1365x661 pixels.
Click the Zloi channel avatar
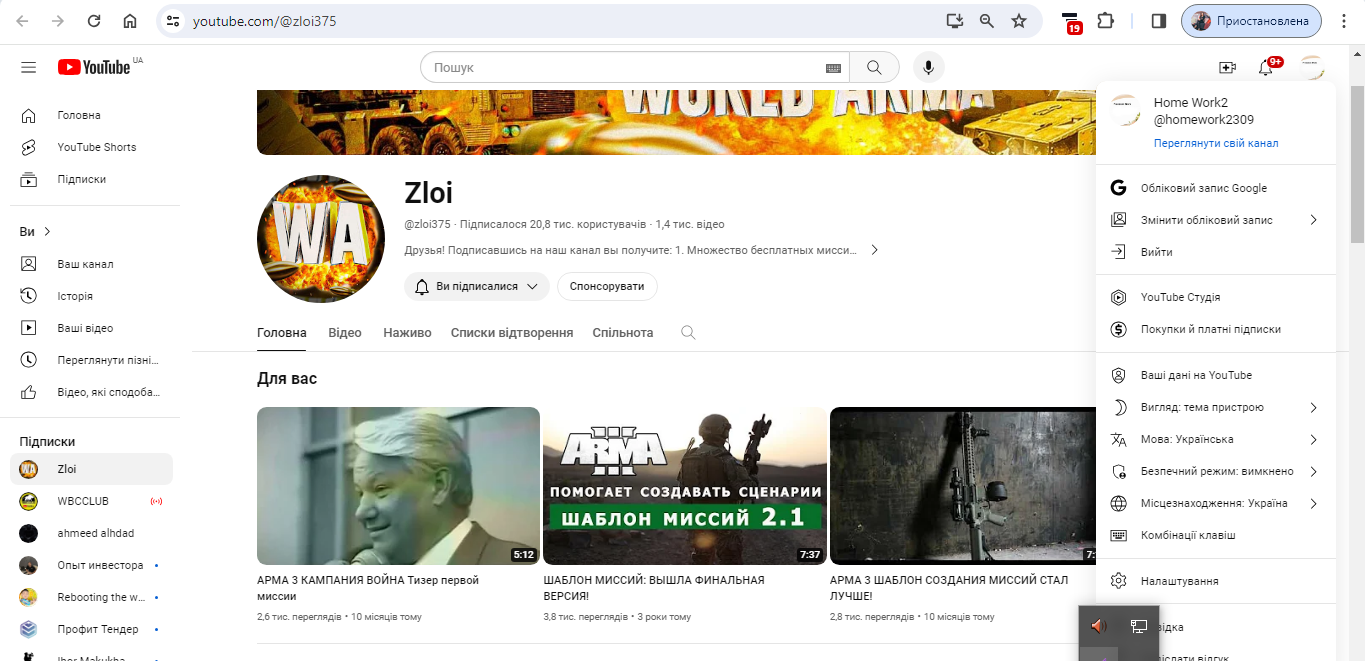coord(321,239)
